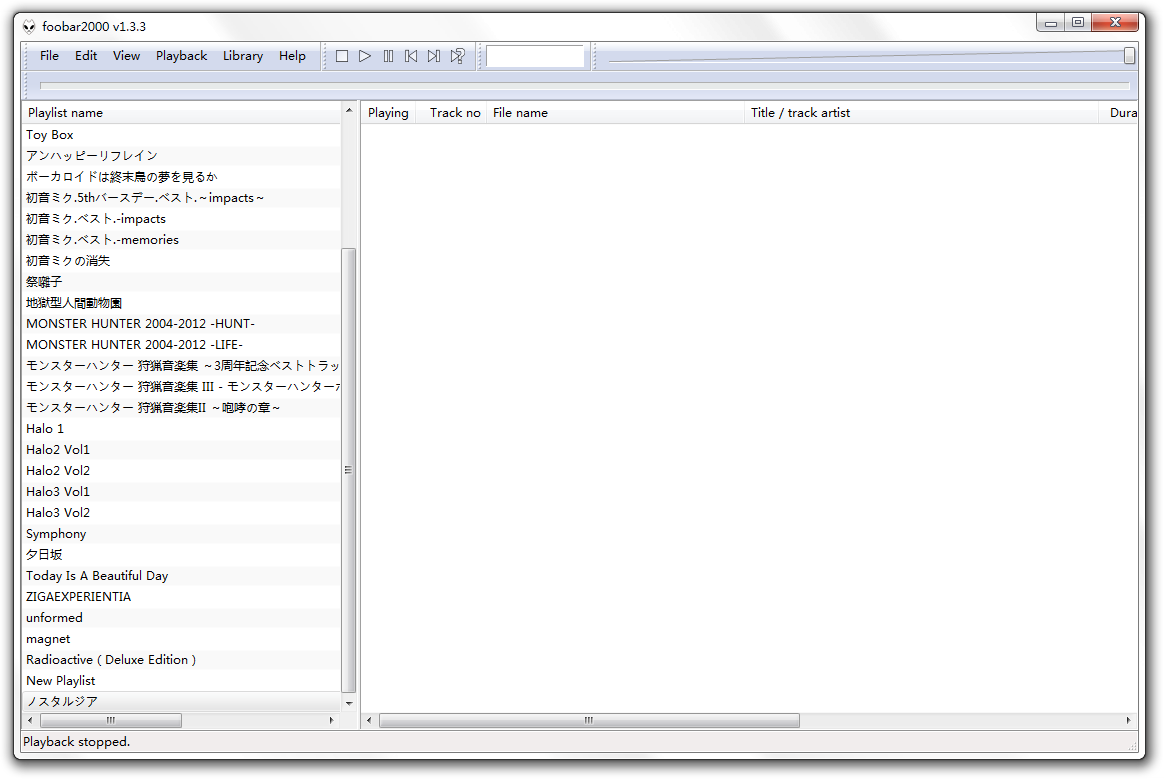Click the volume slider handle

click(x=1129, y=56)
